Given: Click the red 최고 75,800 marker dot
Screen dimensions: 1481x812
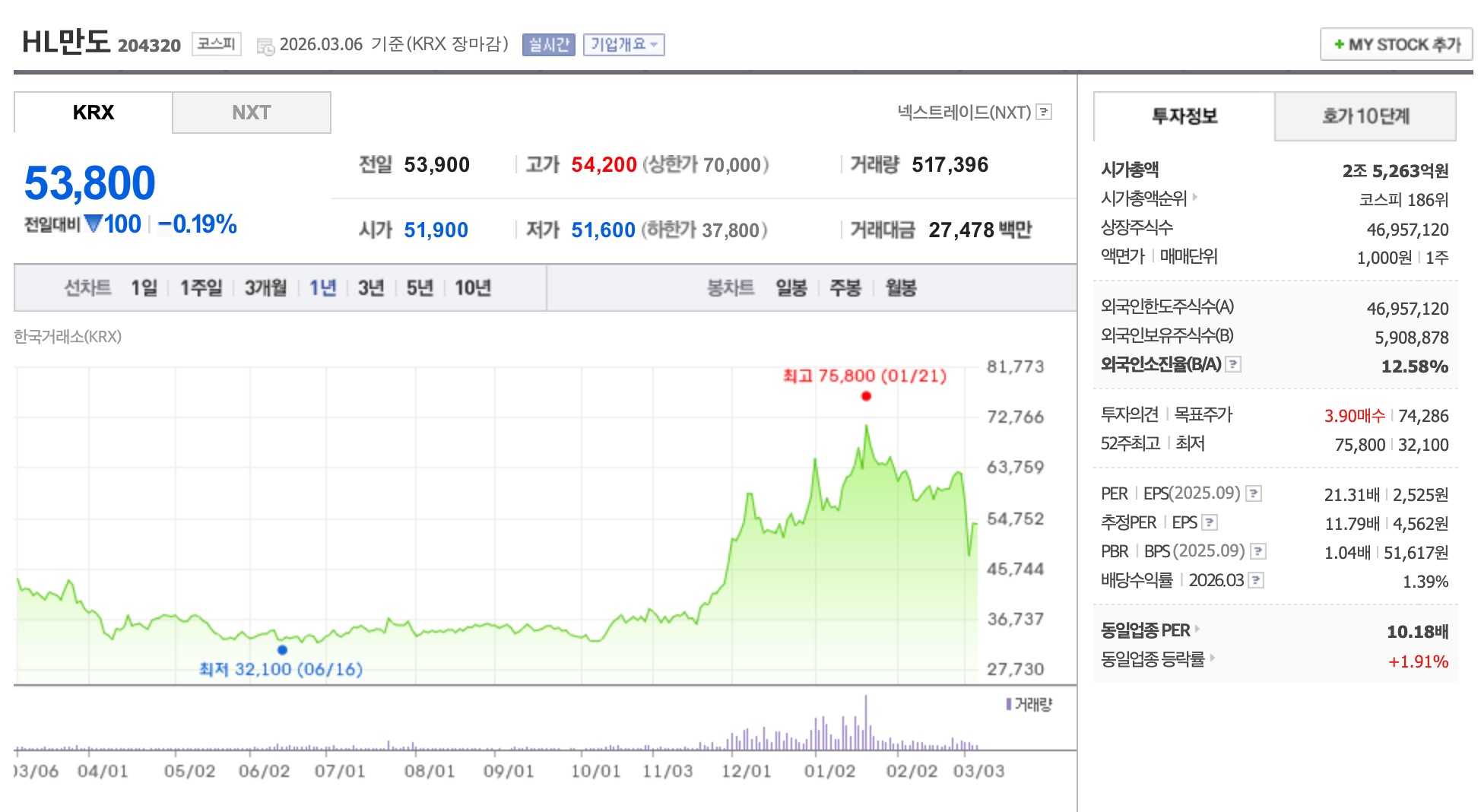Looking at the screenshot, I should (x=866, y=396).
